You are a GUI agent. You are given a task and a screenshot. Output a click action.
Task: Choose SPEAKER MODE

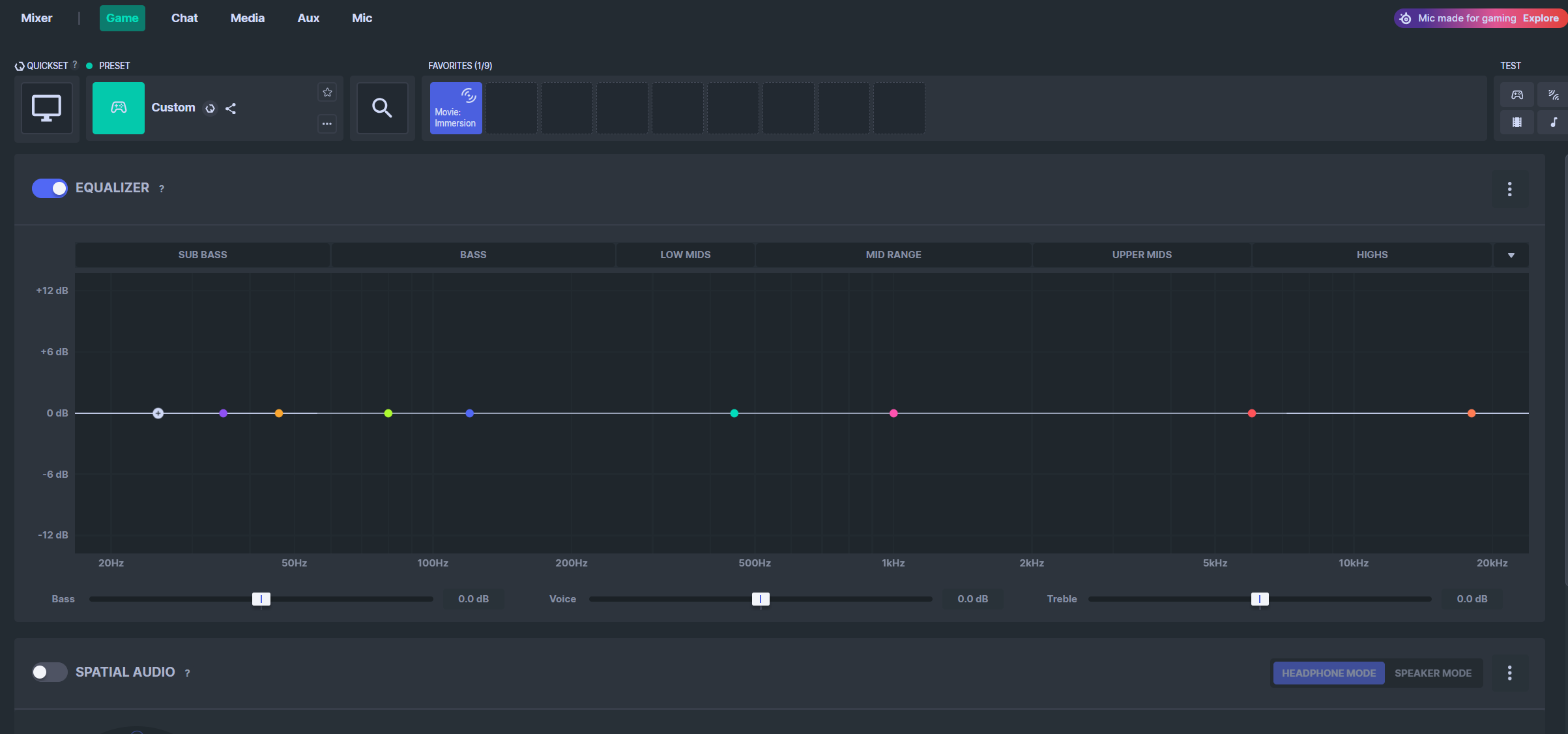click(1433, 673)
